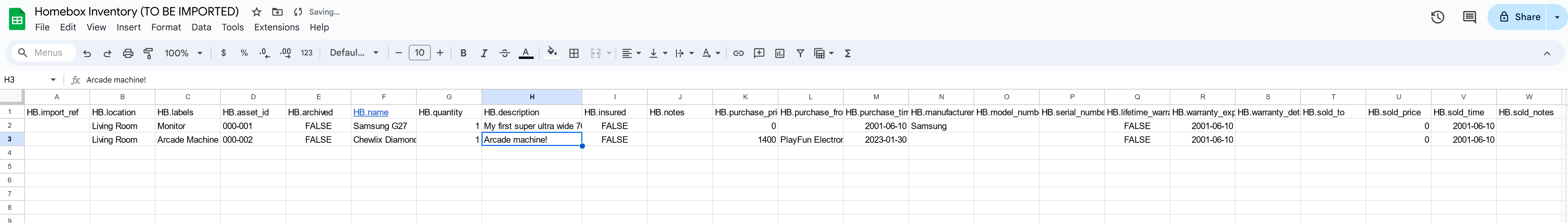Open the Insert menu
The height and width of the screenshot is (223, 1568).
(x=128, y=27)
